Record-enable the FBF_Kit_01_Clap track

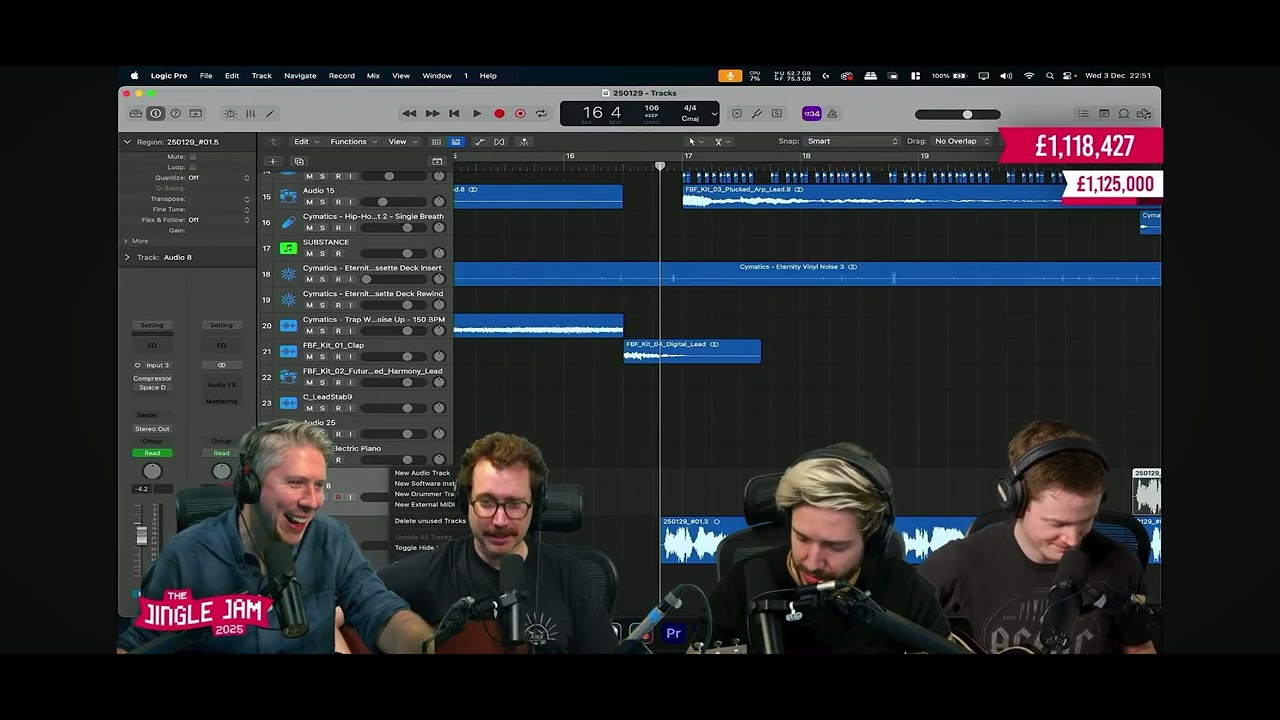(x=337, y=357)
